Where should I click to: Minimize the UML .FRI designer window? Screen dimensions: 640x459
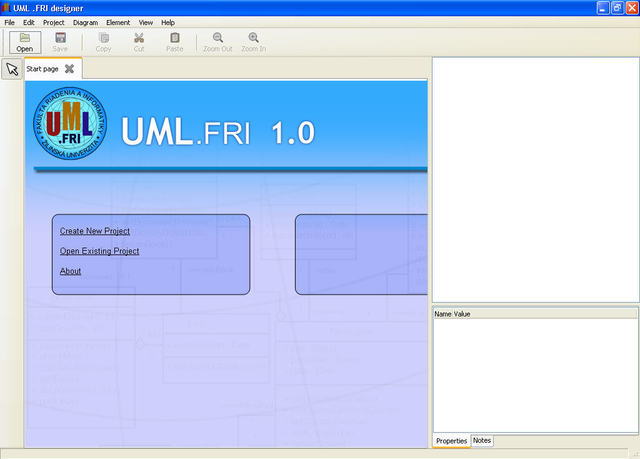click(603, 8)
